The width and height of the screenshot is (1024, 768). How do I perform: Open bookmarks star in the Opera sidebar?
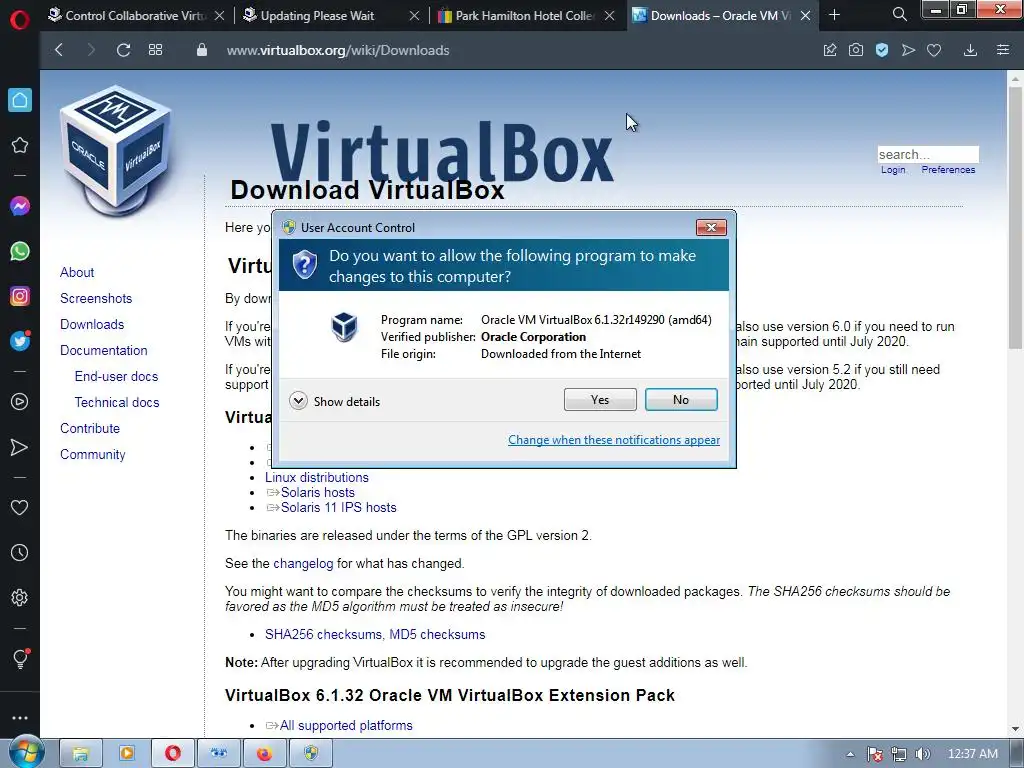point(20,145)
